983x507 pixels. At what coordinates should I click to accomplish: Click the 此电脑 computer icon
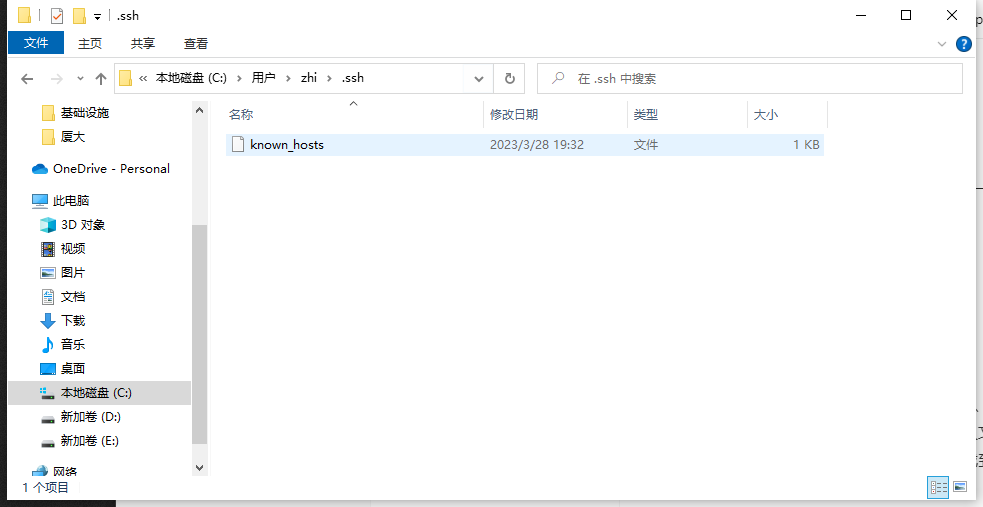click(40, 201)
